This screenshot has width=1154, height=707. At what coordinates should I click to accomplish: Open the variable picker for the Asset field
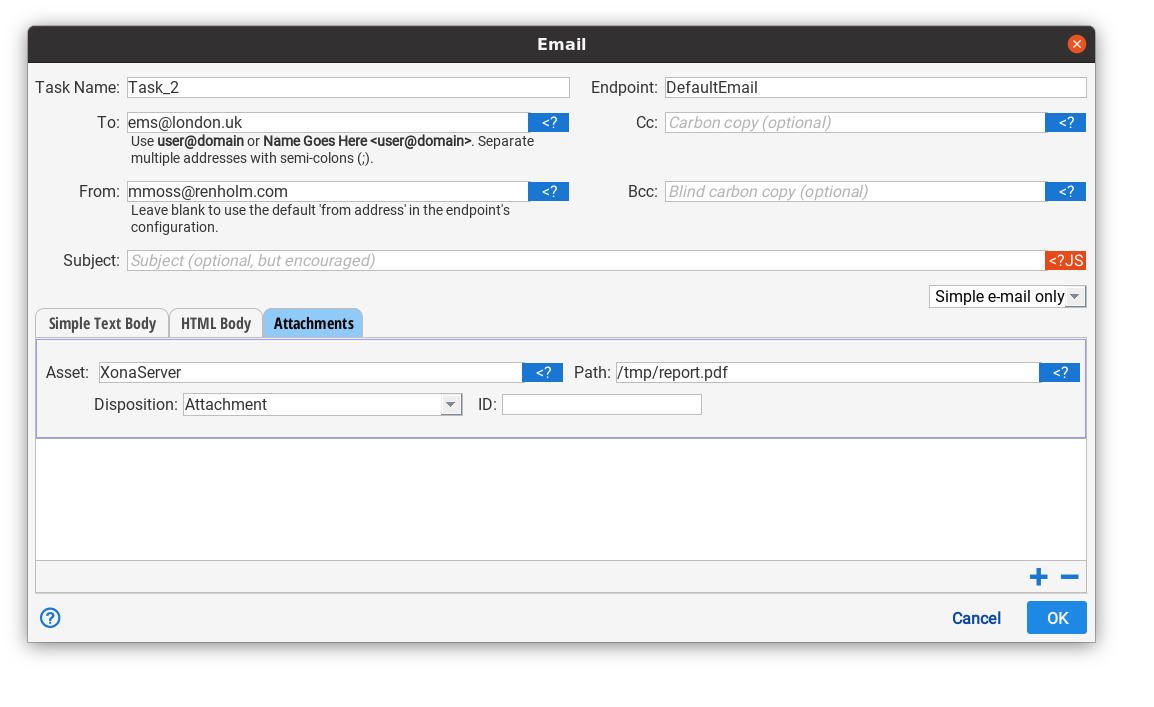542,372
